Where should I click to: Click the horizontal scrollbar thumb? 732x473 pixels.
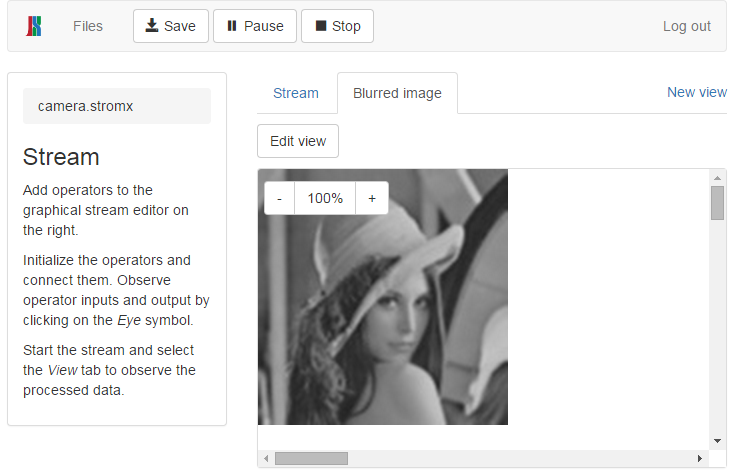tap(311, 459)
